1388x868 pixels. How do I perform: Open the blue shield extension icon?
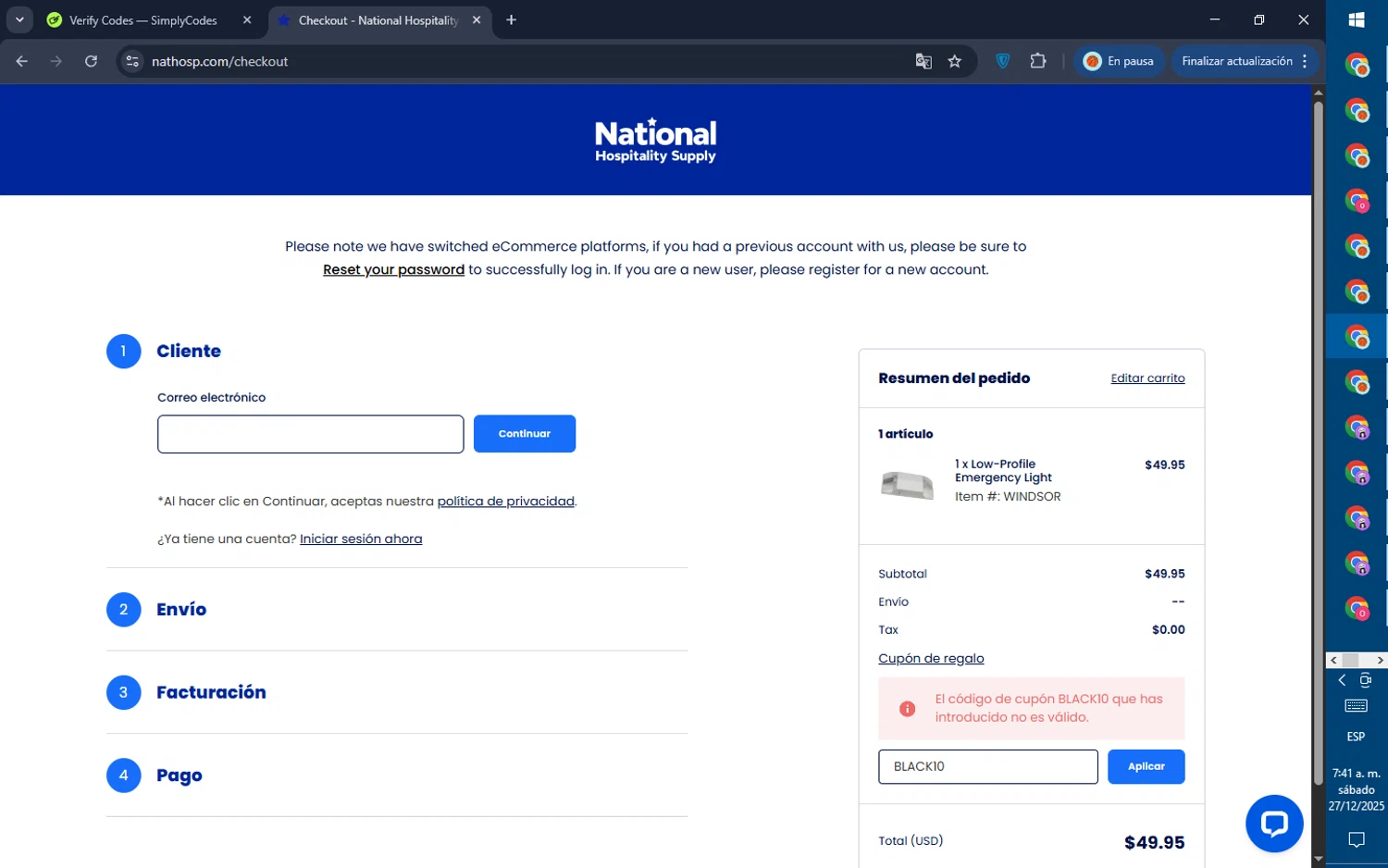1002,61
